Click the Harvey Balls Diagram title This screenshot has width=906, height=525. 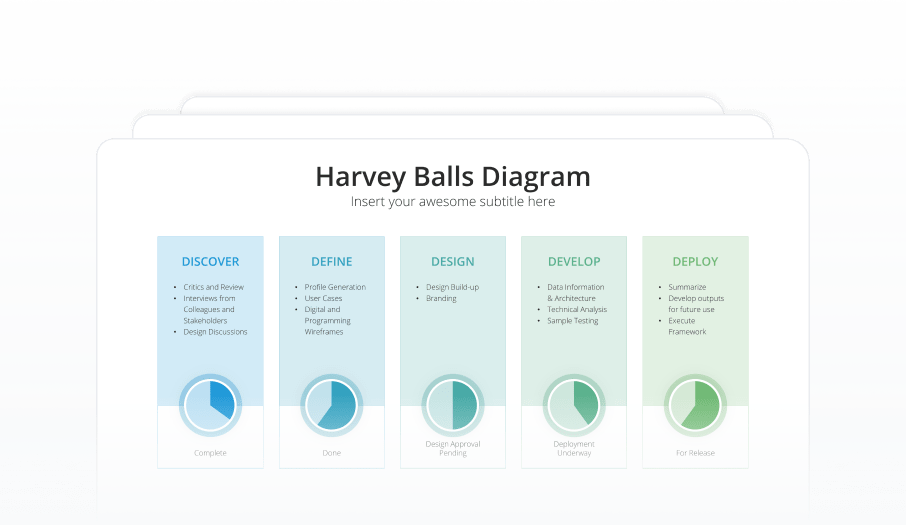(453, 177)
